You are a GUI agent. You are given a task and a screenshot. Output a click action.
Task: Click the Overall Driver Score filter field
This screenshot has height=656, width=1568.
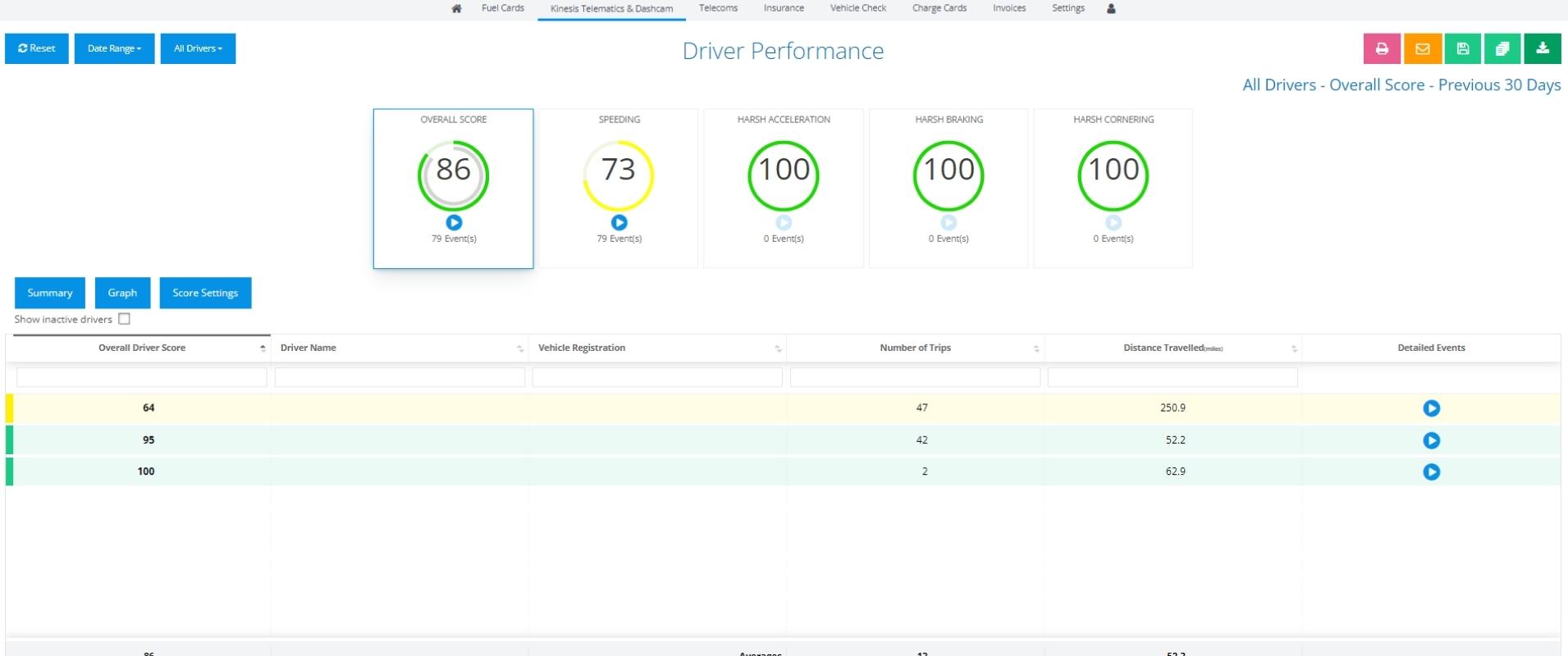tap(142, 377)
